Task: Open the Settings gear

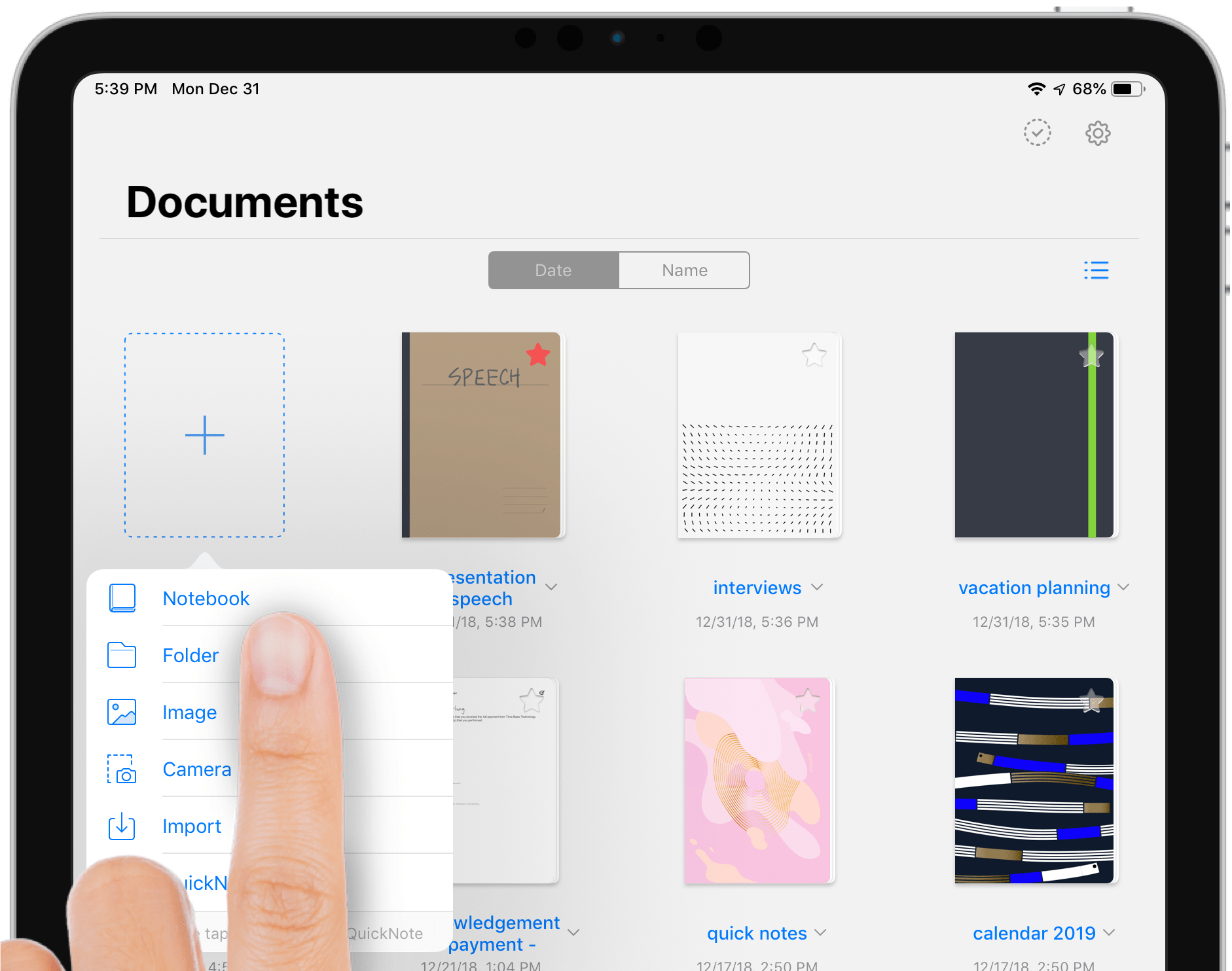Action: (1098, 133)
